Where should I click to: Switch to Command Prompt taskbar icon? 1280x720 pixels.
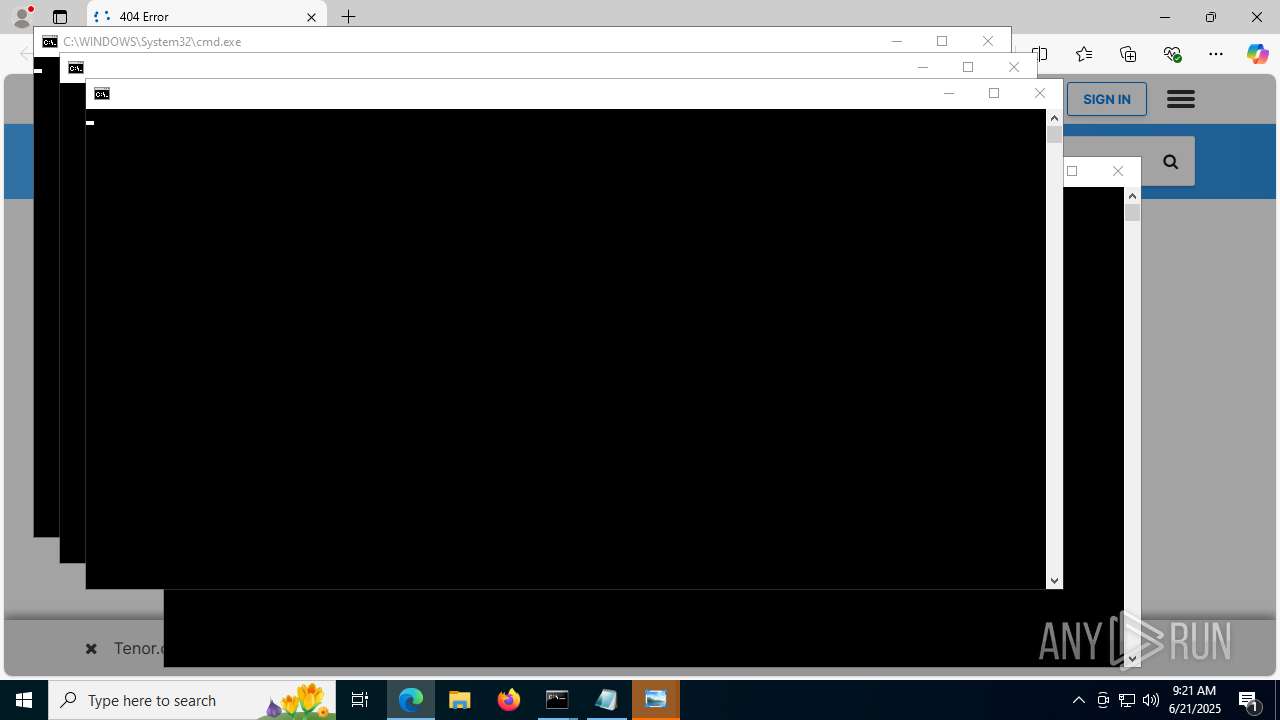point(558,700)
